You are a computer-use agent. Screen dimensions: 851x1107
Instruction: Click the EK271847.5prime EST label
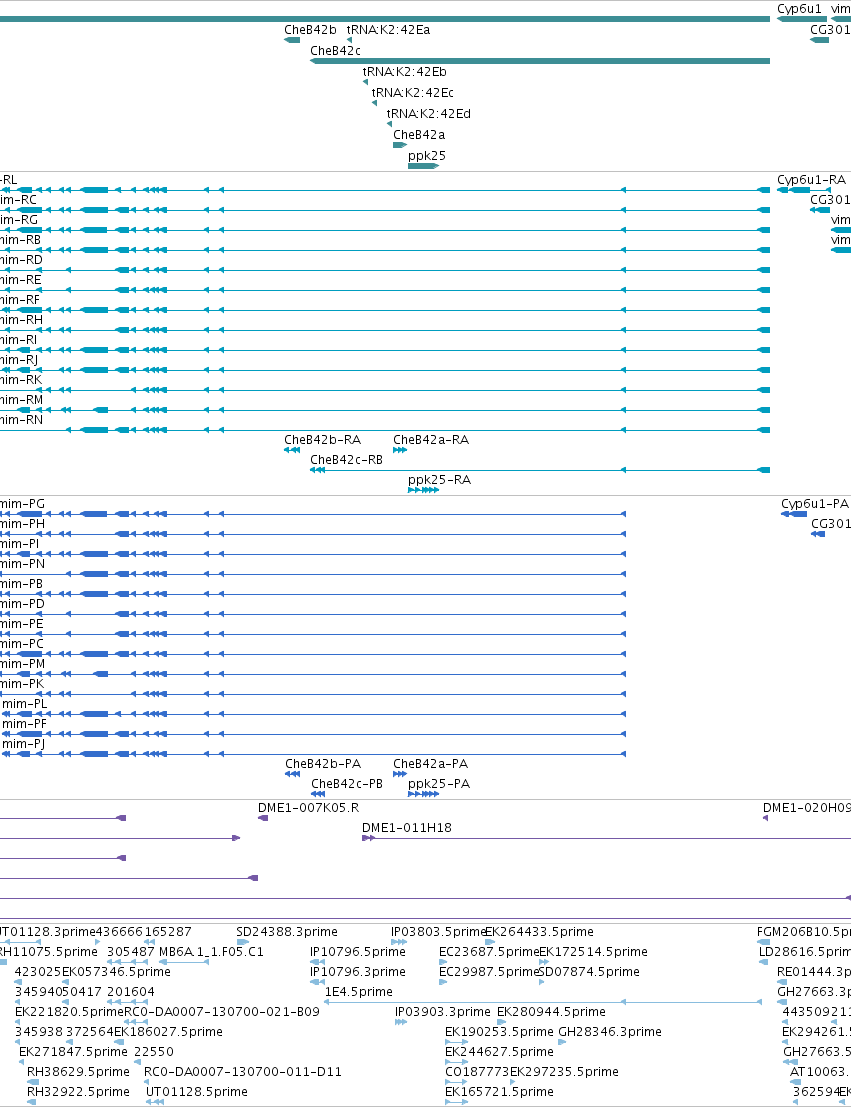[x=73, y=1052]
